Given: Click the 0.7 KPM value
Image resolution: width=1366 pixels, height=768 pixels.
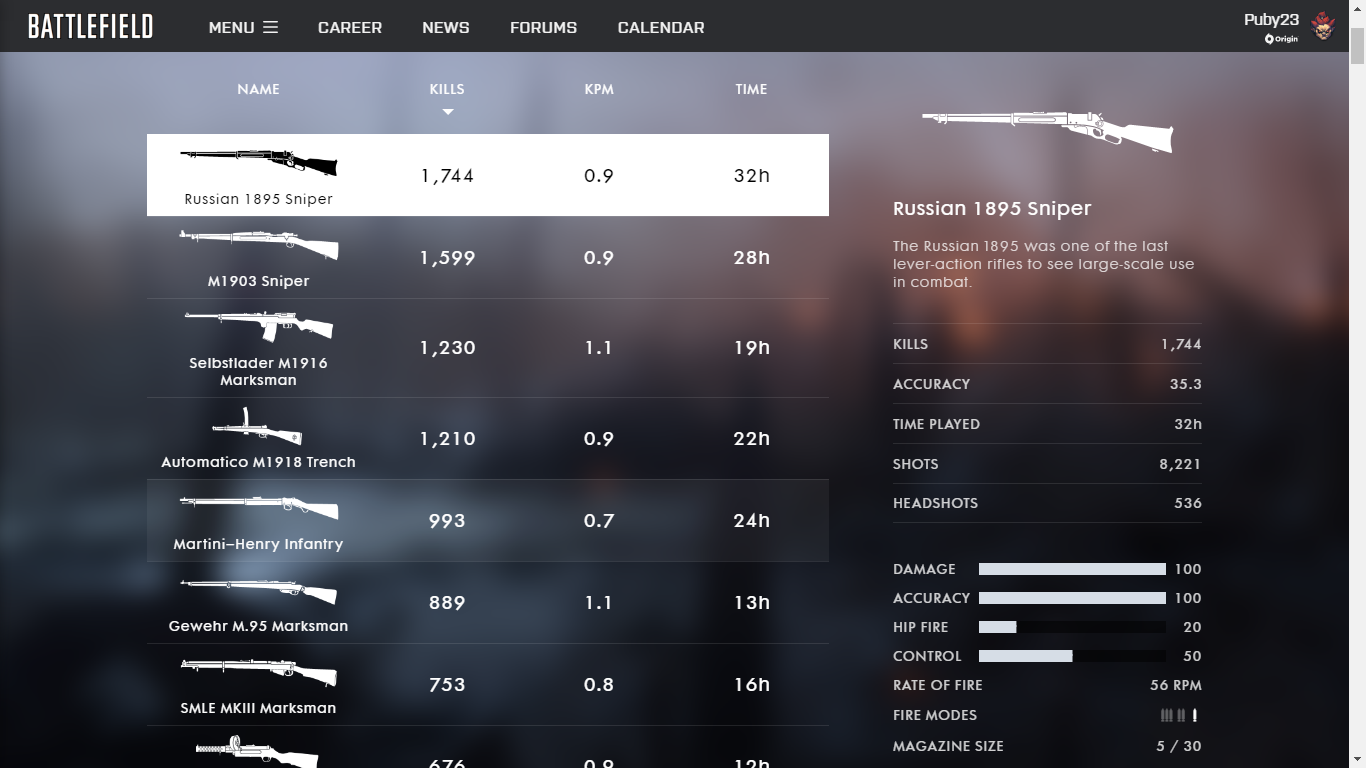Looking at the screenshot, I should (599, 521).
